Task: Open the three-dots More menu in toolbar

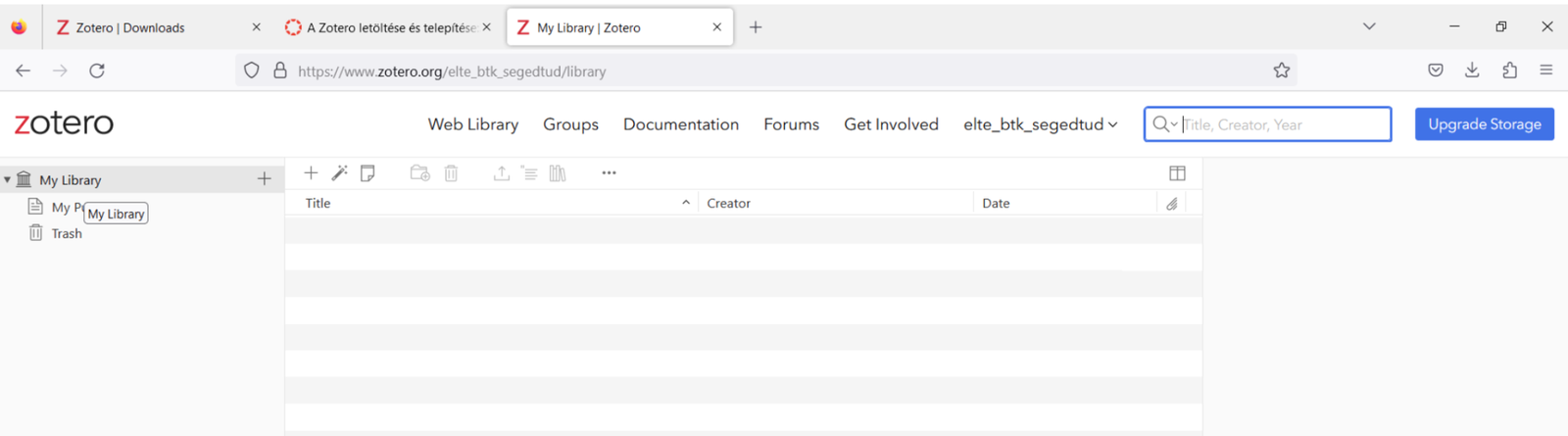Action: tap(609, 172)
